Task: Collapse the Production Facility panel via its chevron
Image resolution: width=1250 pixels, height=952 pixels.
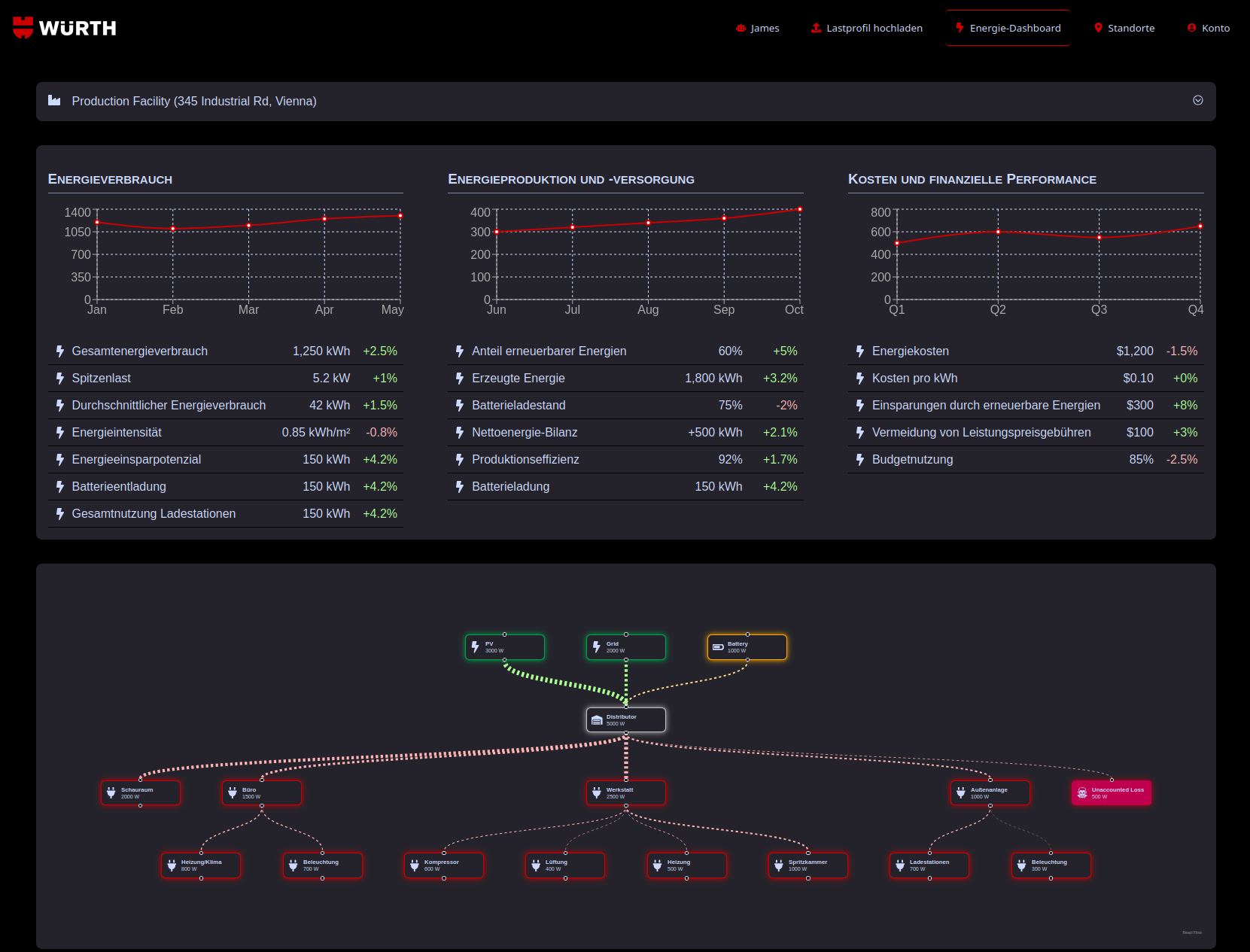Action: click(1198, 100)
